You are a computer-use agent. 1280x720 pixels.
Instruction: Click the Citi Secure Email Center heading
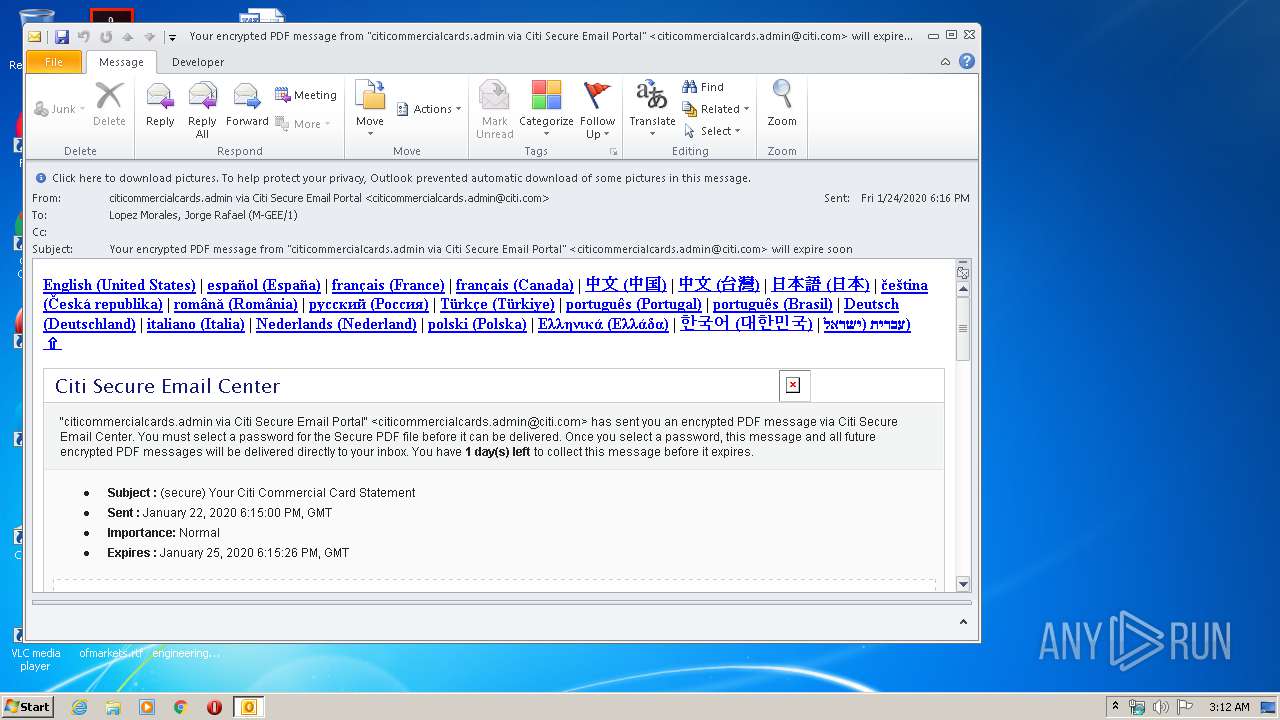167,386
